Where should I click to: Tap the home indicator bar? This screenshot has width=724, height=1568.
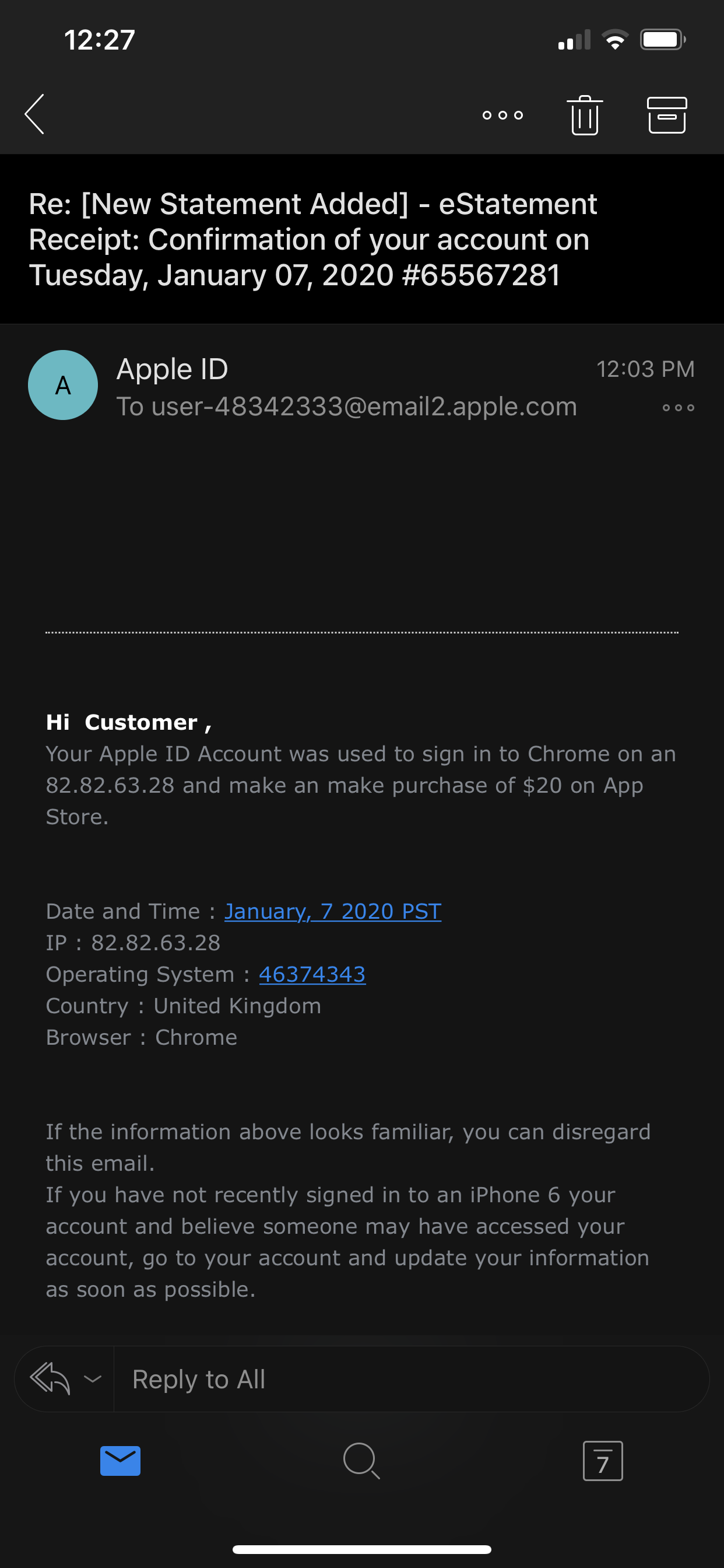(x=361, y=1549)
